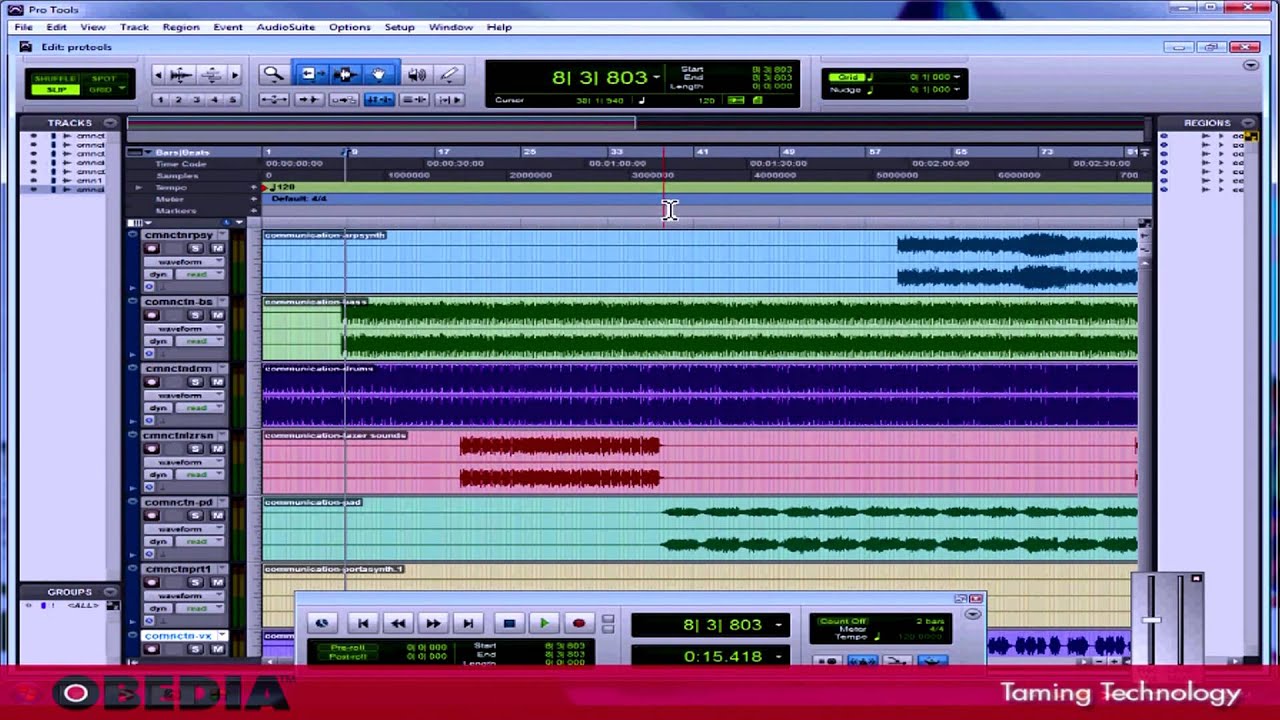Screen dimensions: 1280x720
Task: Zoom out horizontally with left arrow
Action: point(158,74)
